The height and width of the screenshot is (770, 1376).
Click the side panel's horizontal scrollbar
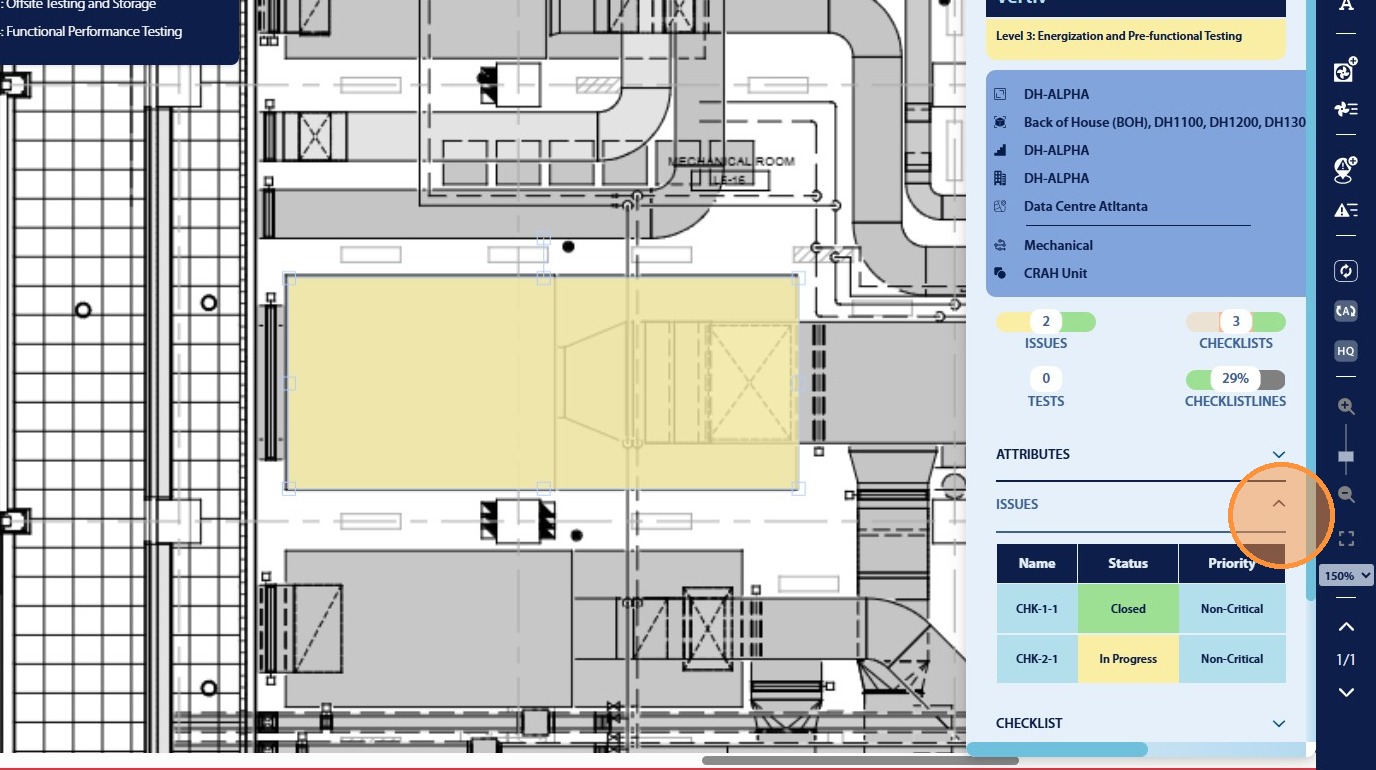click(x=1057, y=749)
